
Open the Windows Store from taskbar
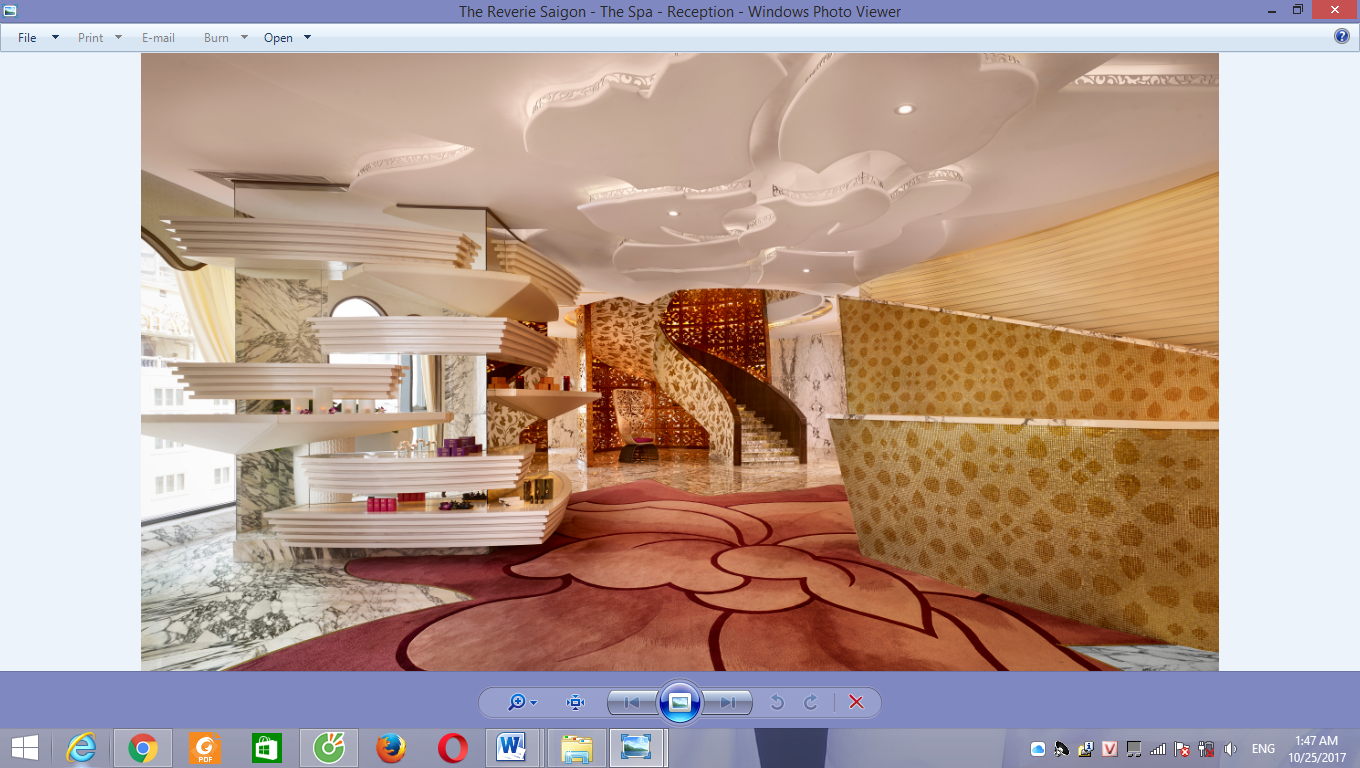pyautogui.click(x=267, y=748)
